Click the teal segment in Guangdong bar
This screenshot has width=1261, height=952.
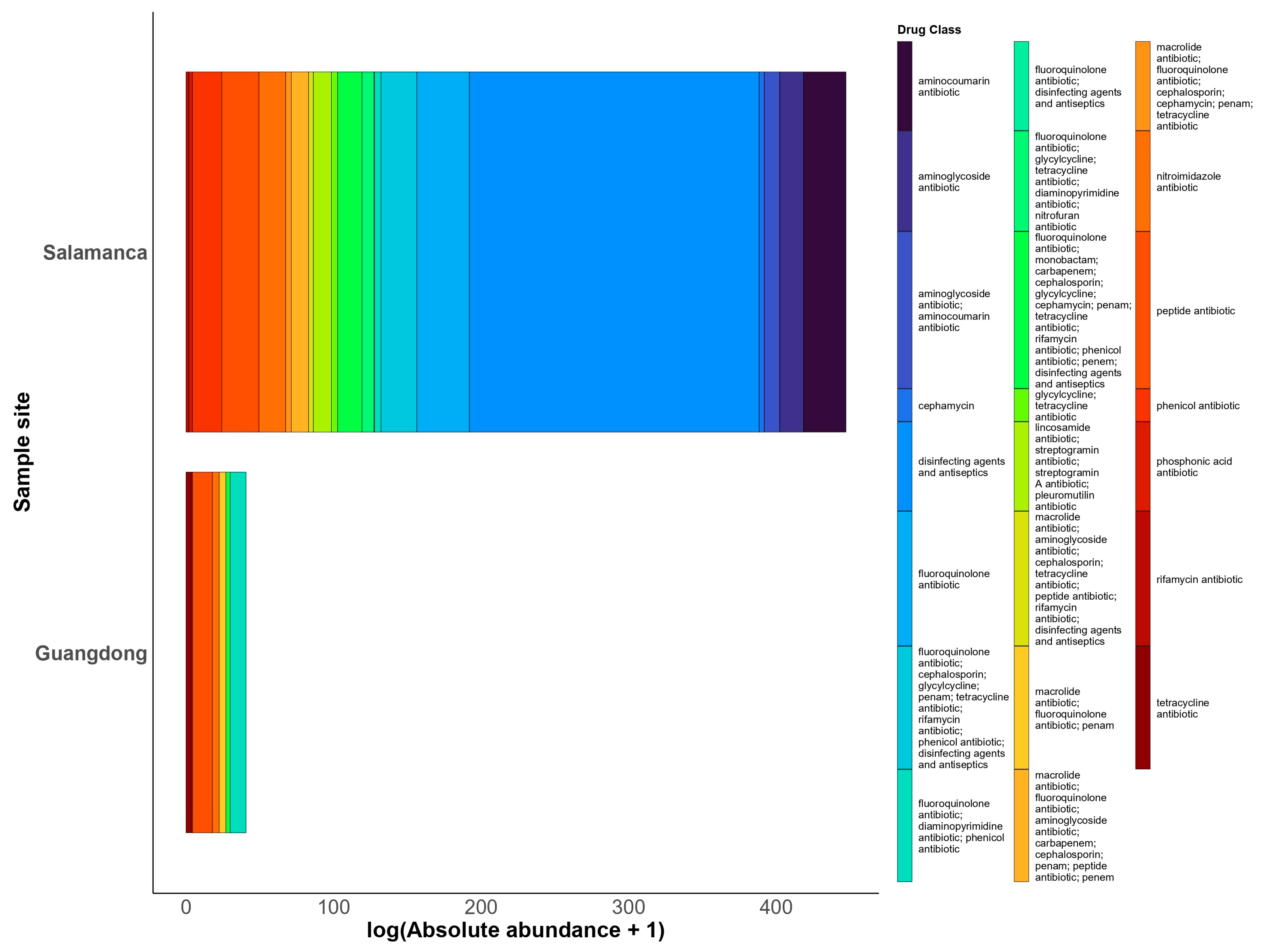tap(238, 652)
